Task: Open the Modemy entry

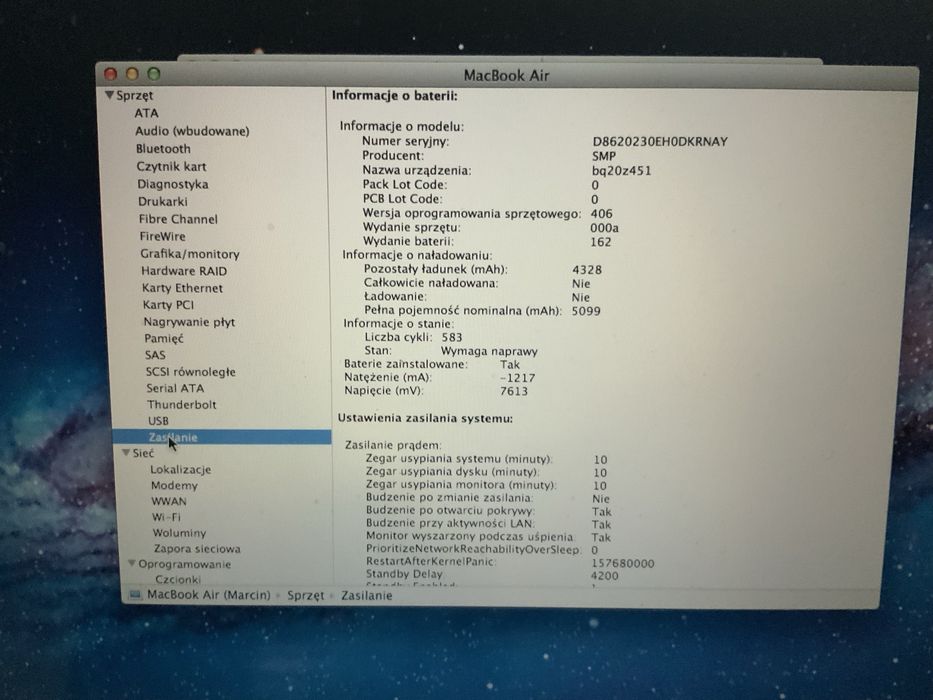Action: (x=174, y=485)
